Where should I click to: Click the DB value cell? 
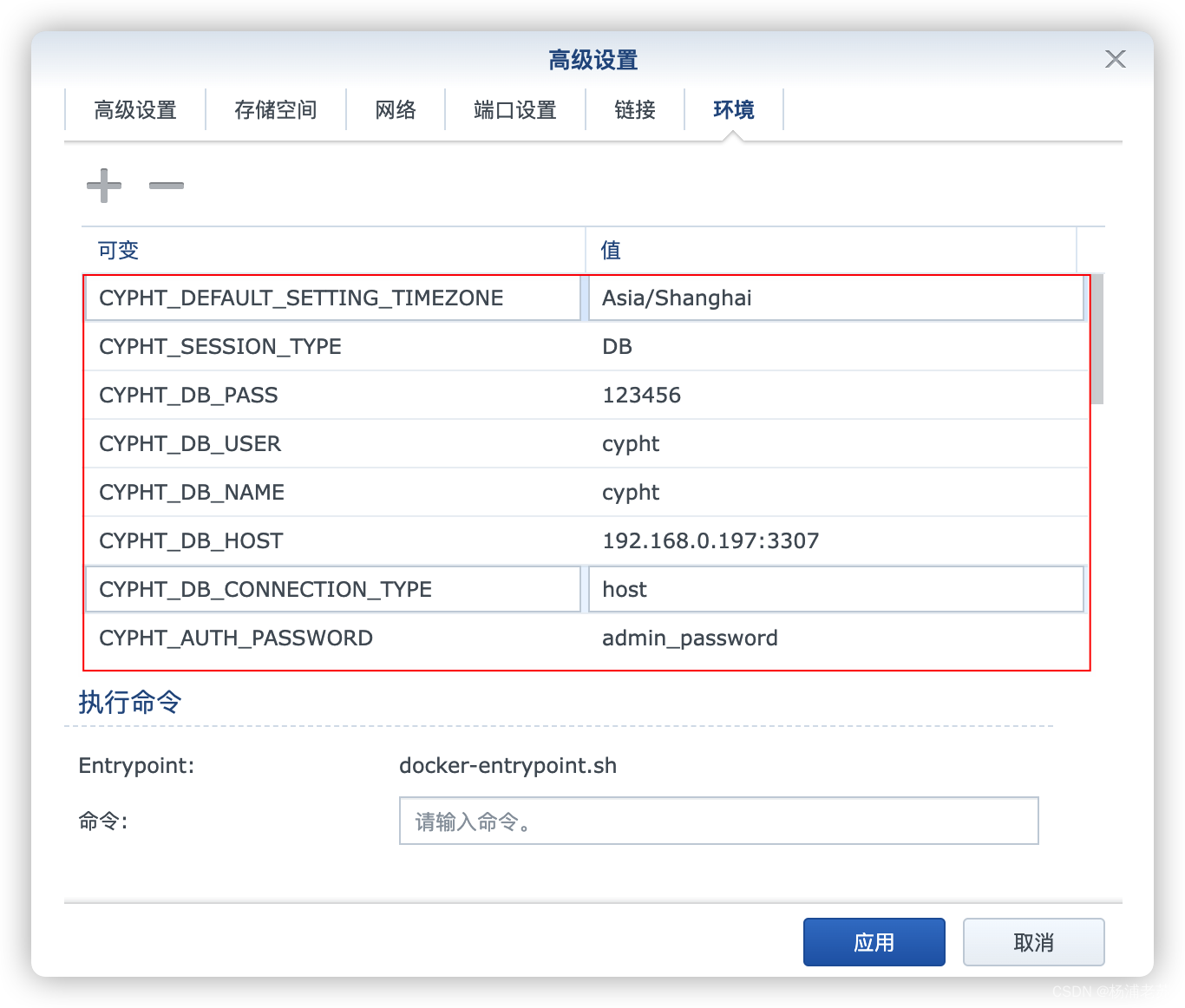point(837,347)
